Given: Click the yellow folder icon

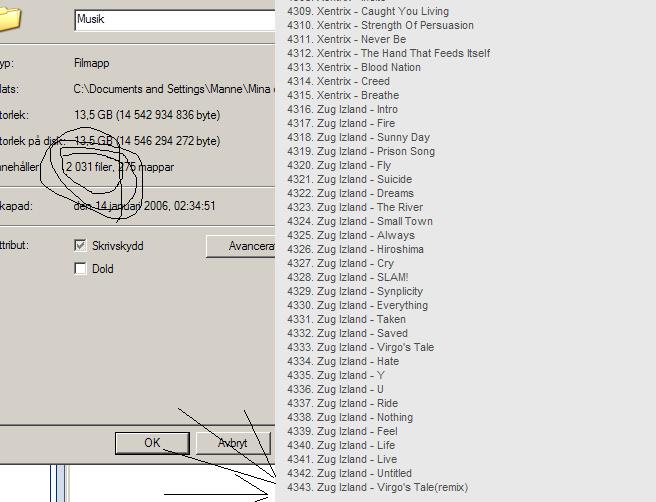Looking at the screenshot, I should pyautogui.click(x=9, y=19).
